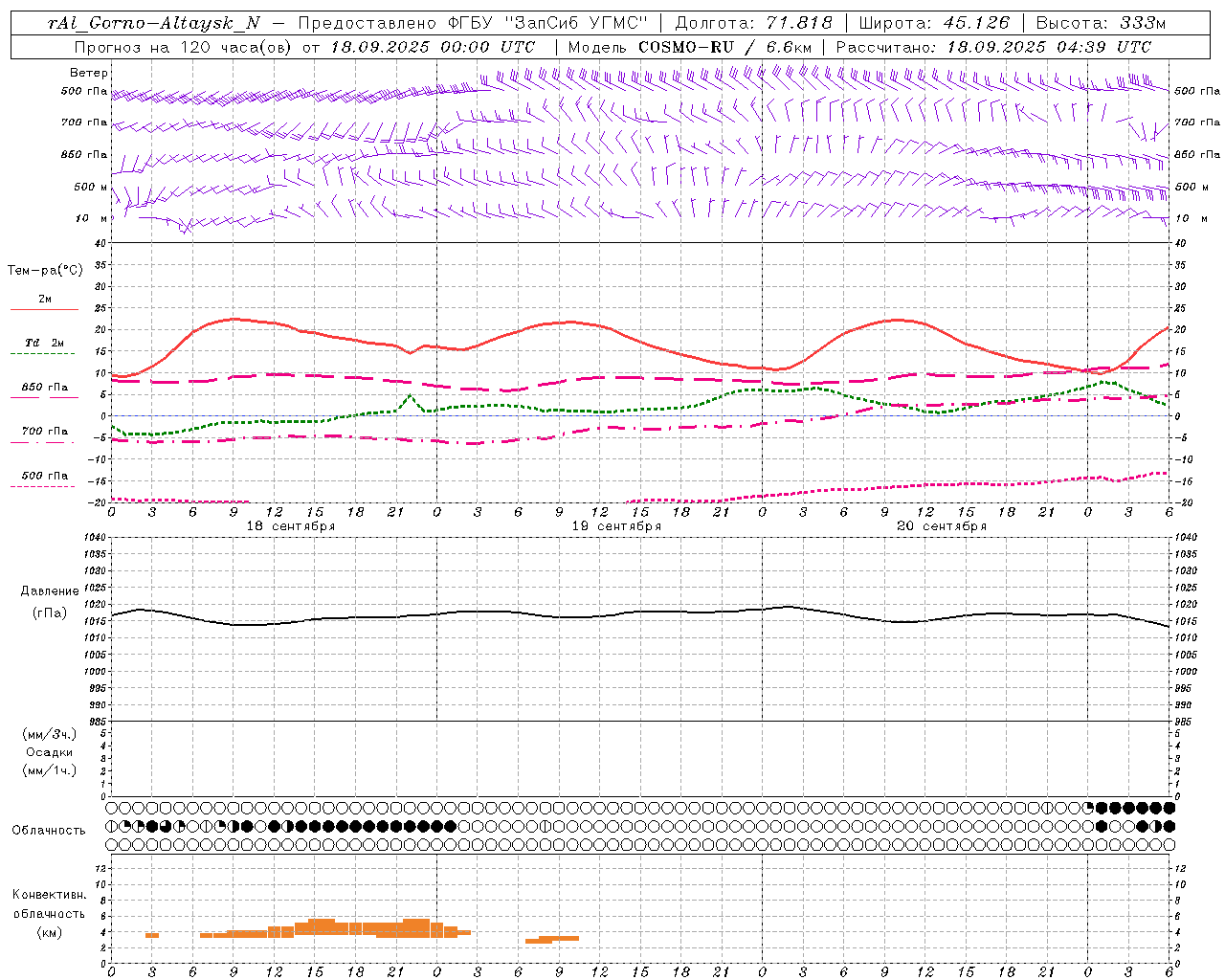Image resolution: width=1225 pixels, height=980 pixels.
Task: Click the Осадки precipitation label
Action: (50, 753)
